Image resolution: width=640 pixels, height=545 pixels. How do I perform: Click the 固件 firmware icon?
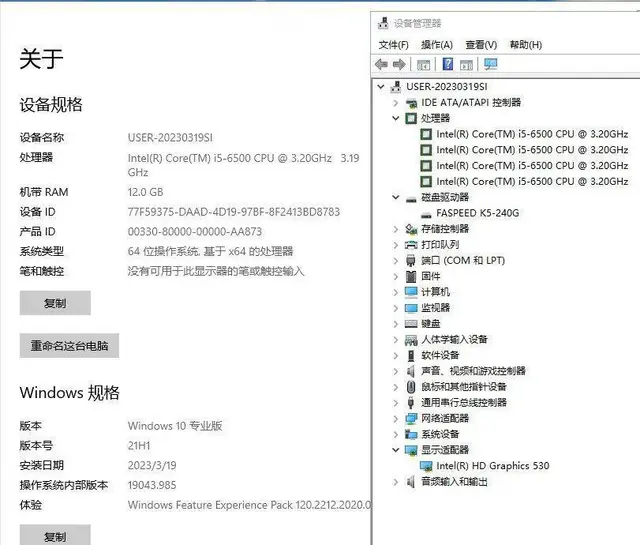click(x=411, y=276)
